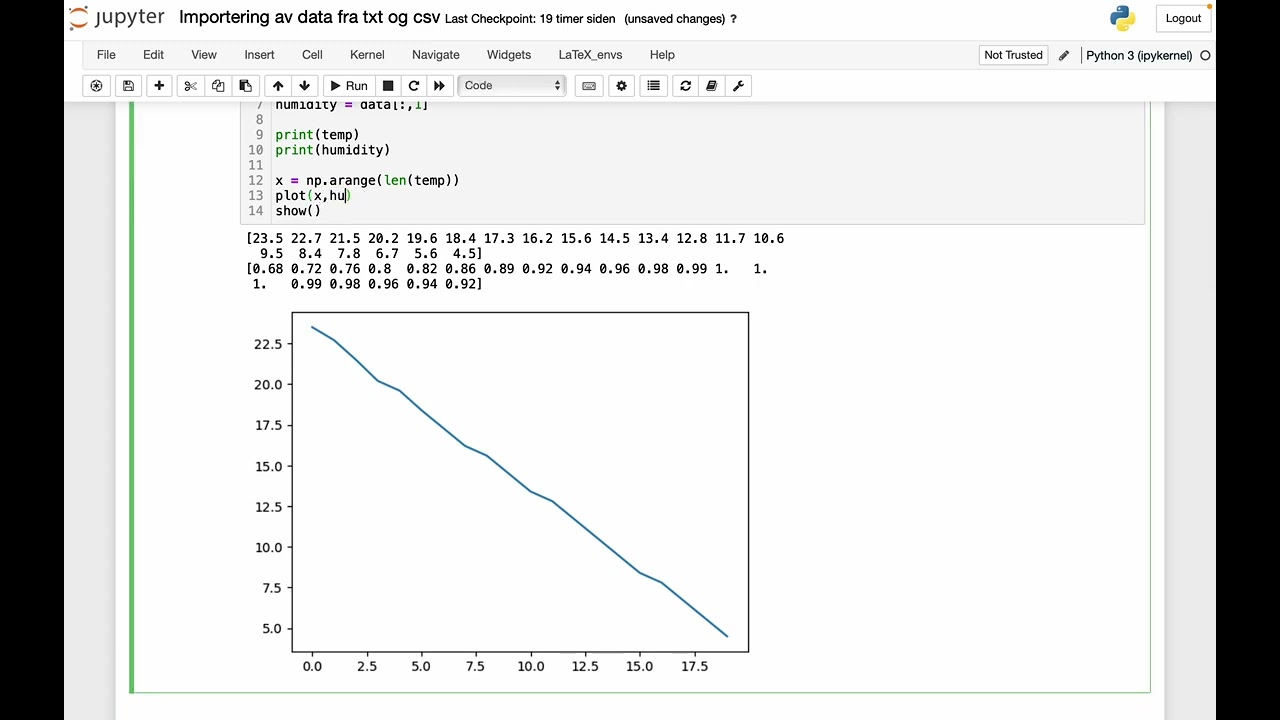Open the Edit menu

point(153,55)
